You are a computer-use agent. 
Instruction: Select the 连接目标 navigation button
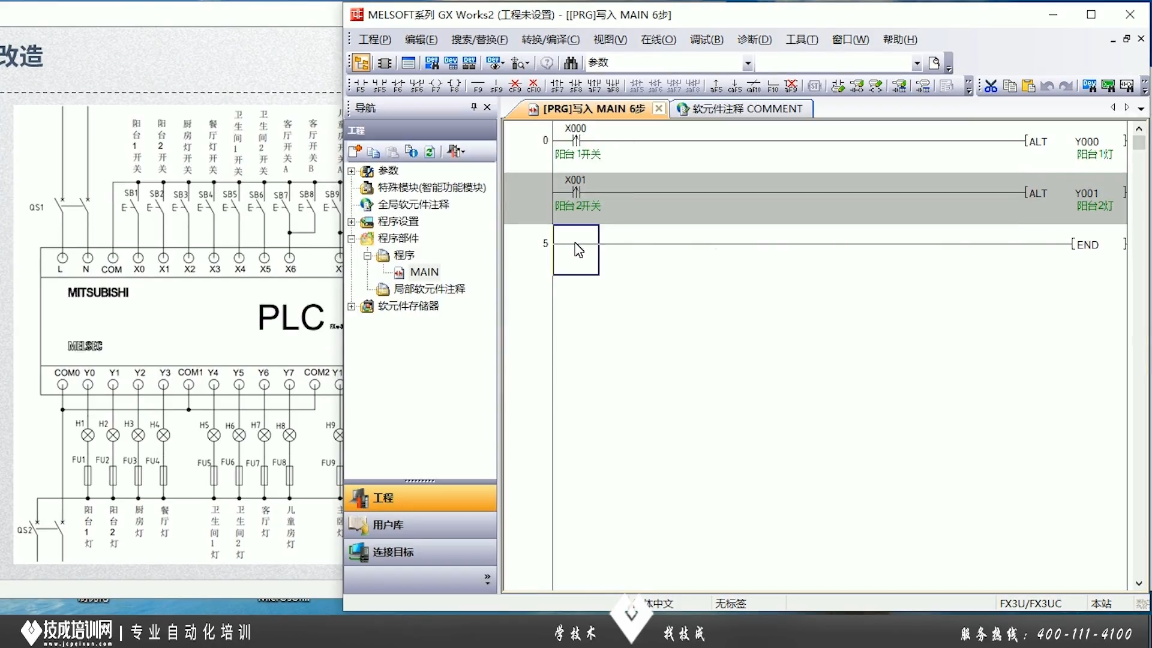point(393,552)
